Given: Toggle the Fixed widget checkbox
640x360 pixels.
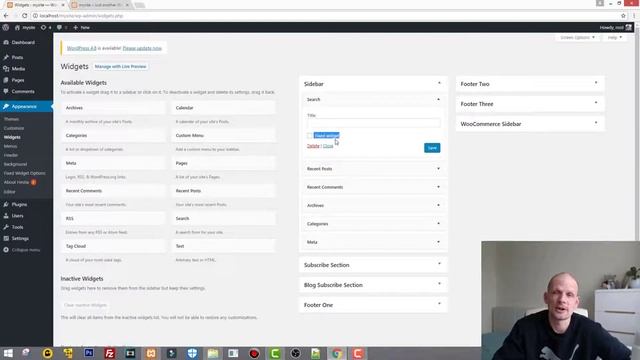Looking at the screenshot, I should [310, 136].
